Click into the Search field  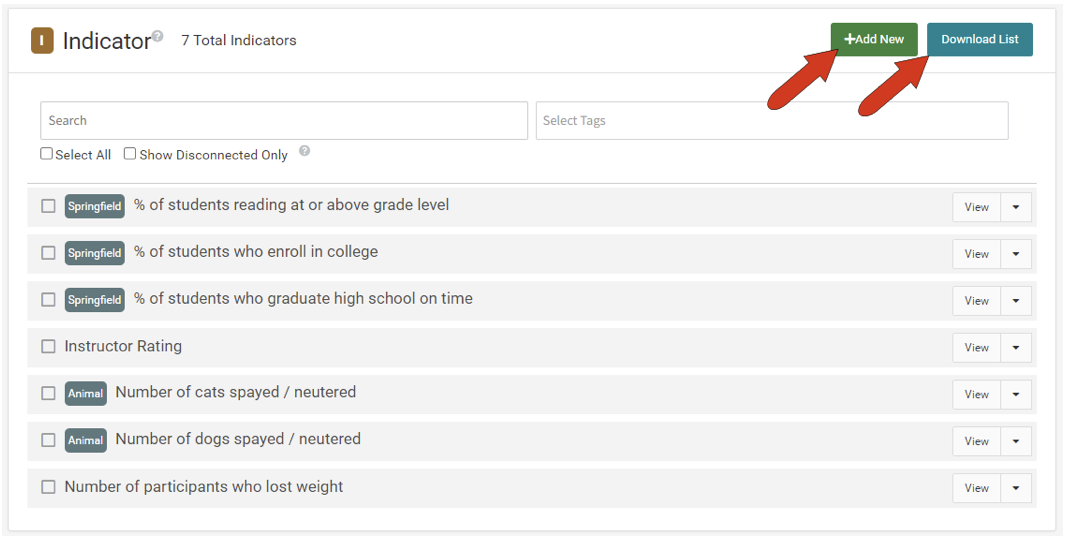[x=284, y=121]
